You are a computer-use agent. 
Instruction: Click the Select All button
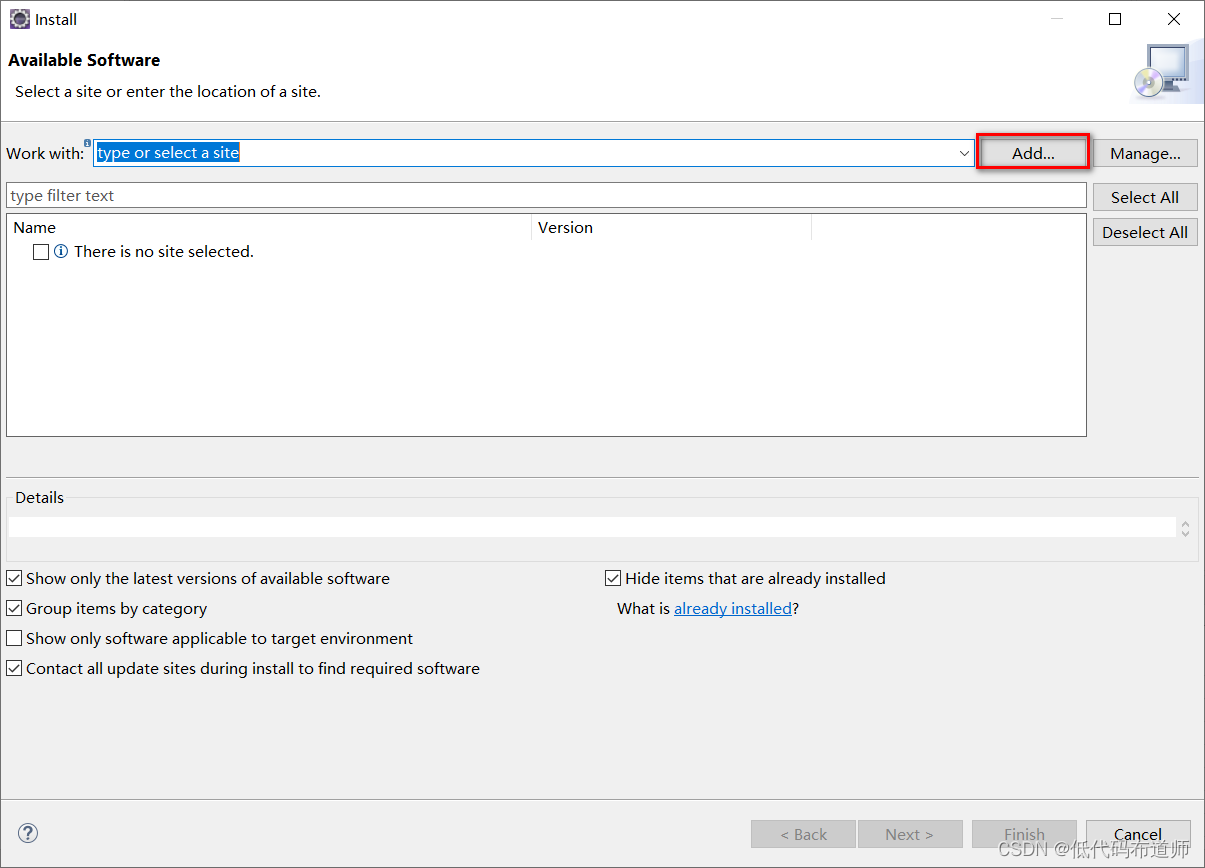[x=1145, y=197]
